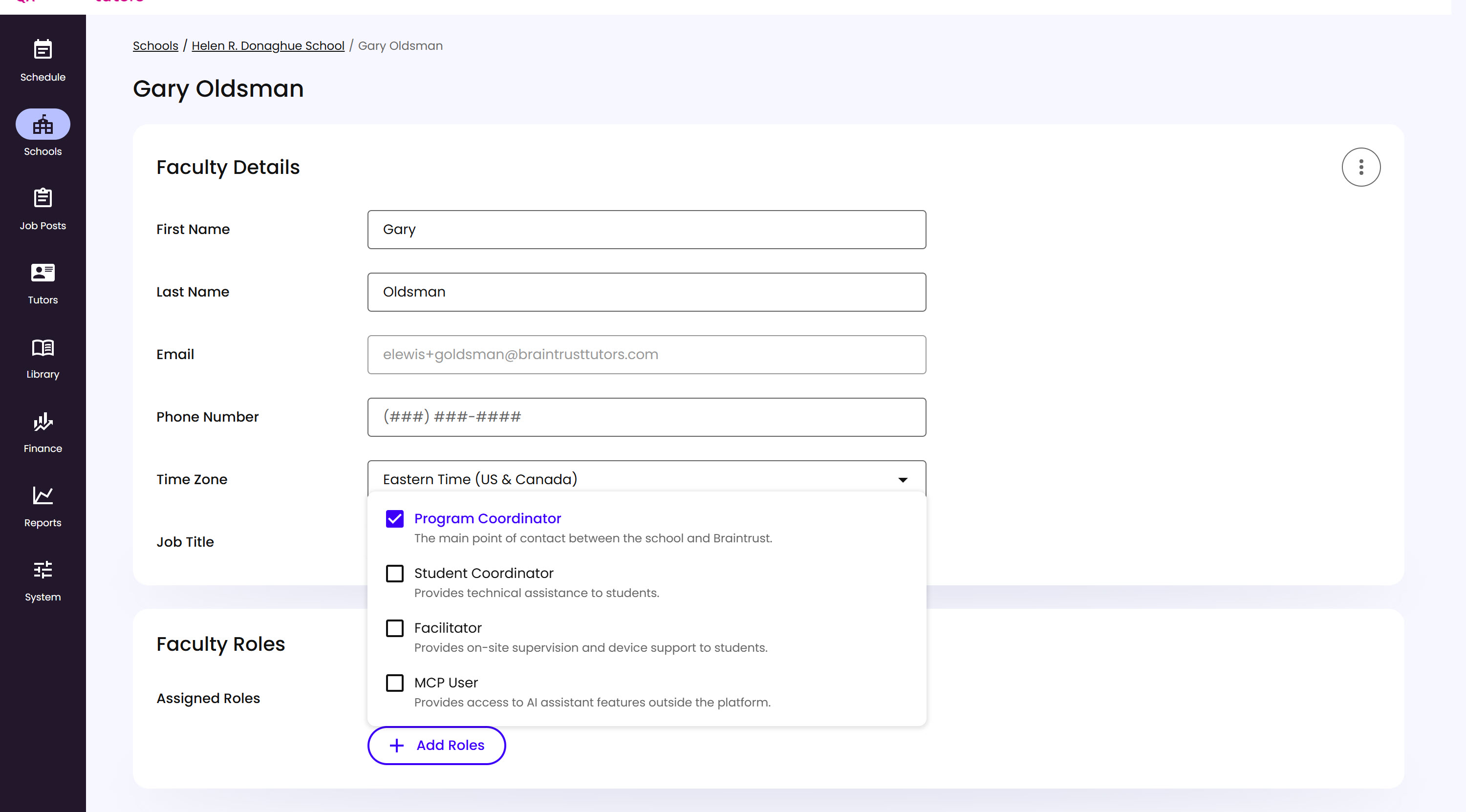Click the disabled Email field
The width and height of the screenshot is (1466, 812).
(647, 355)
